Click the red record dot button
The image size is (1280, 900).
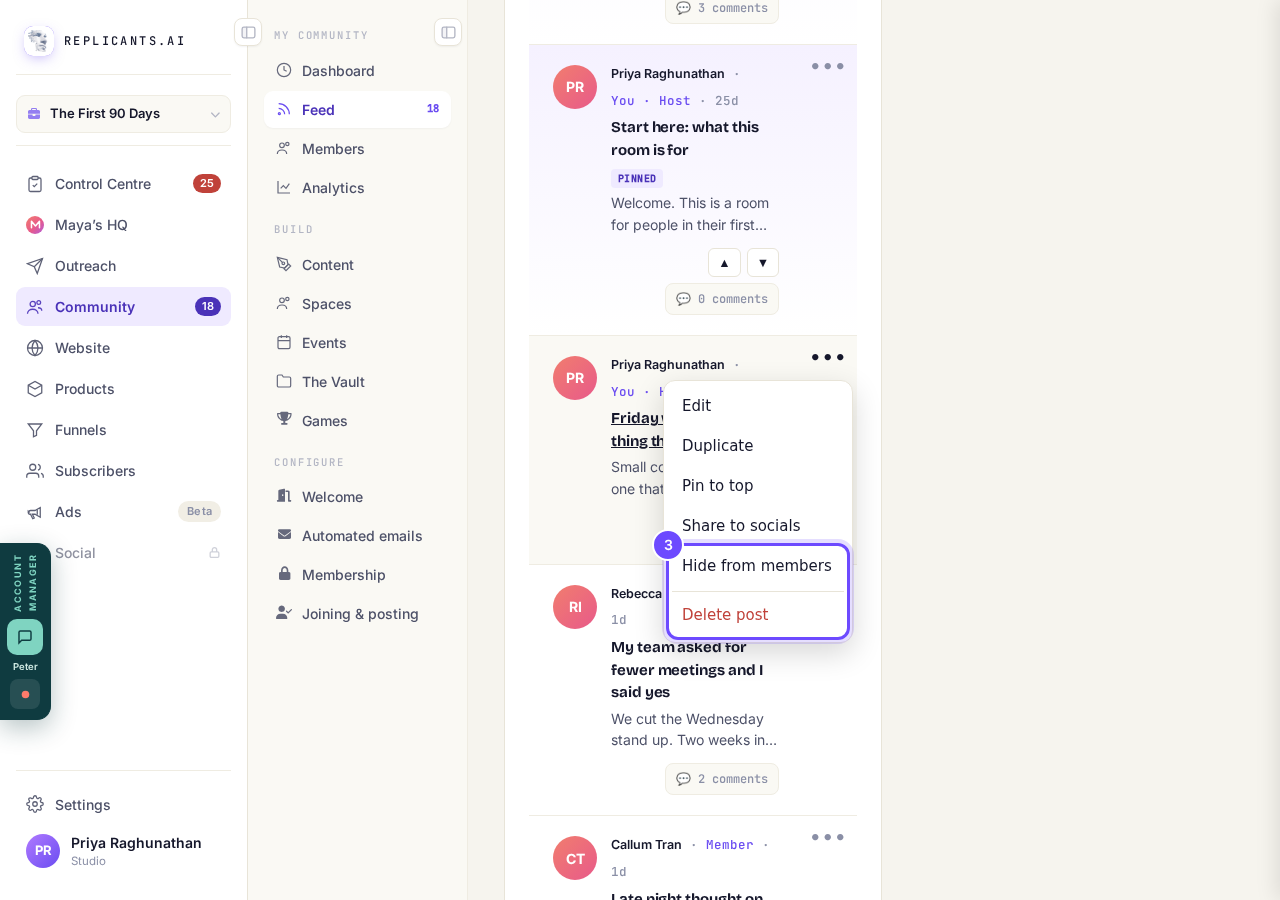click(25, 694)
